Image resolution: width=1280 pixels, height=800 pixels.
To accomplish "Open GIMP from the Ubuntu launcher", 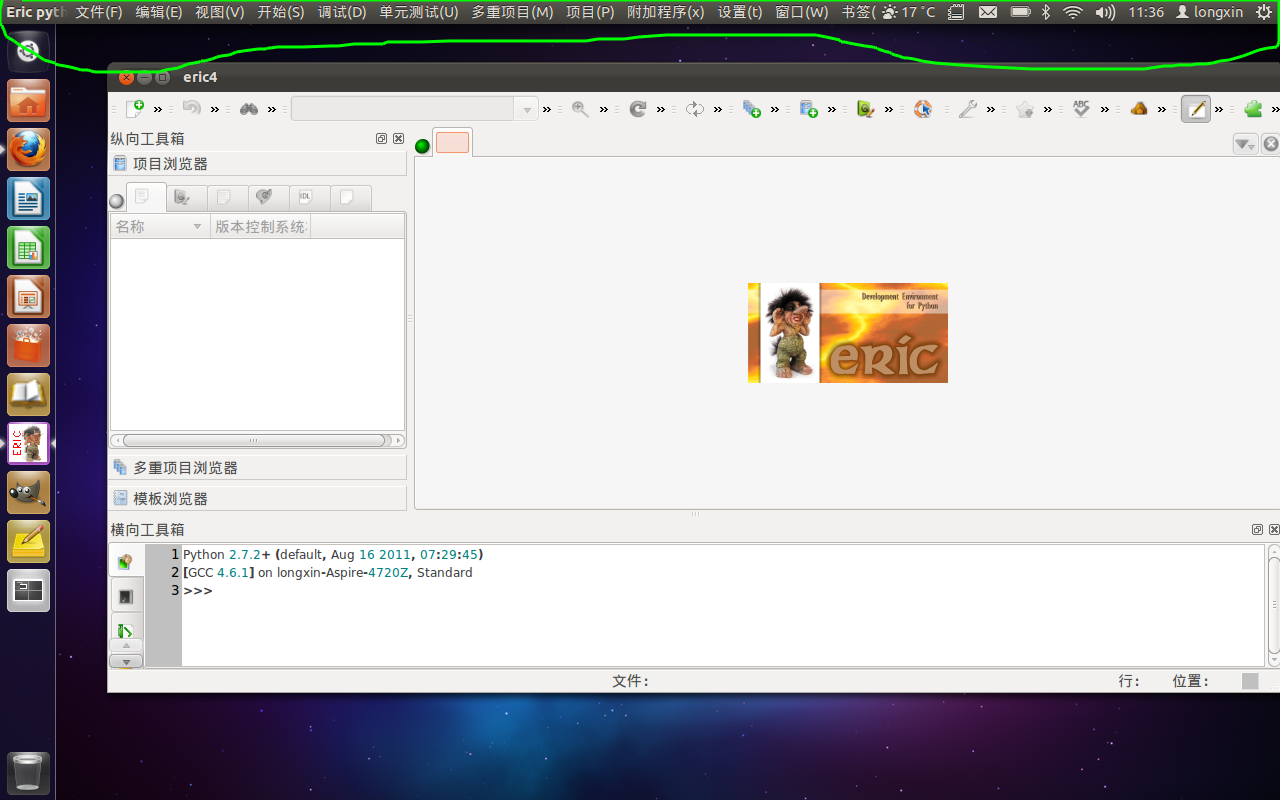I will coord(29,493).
